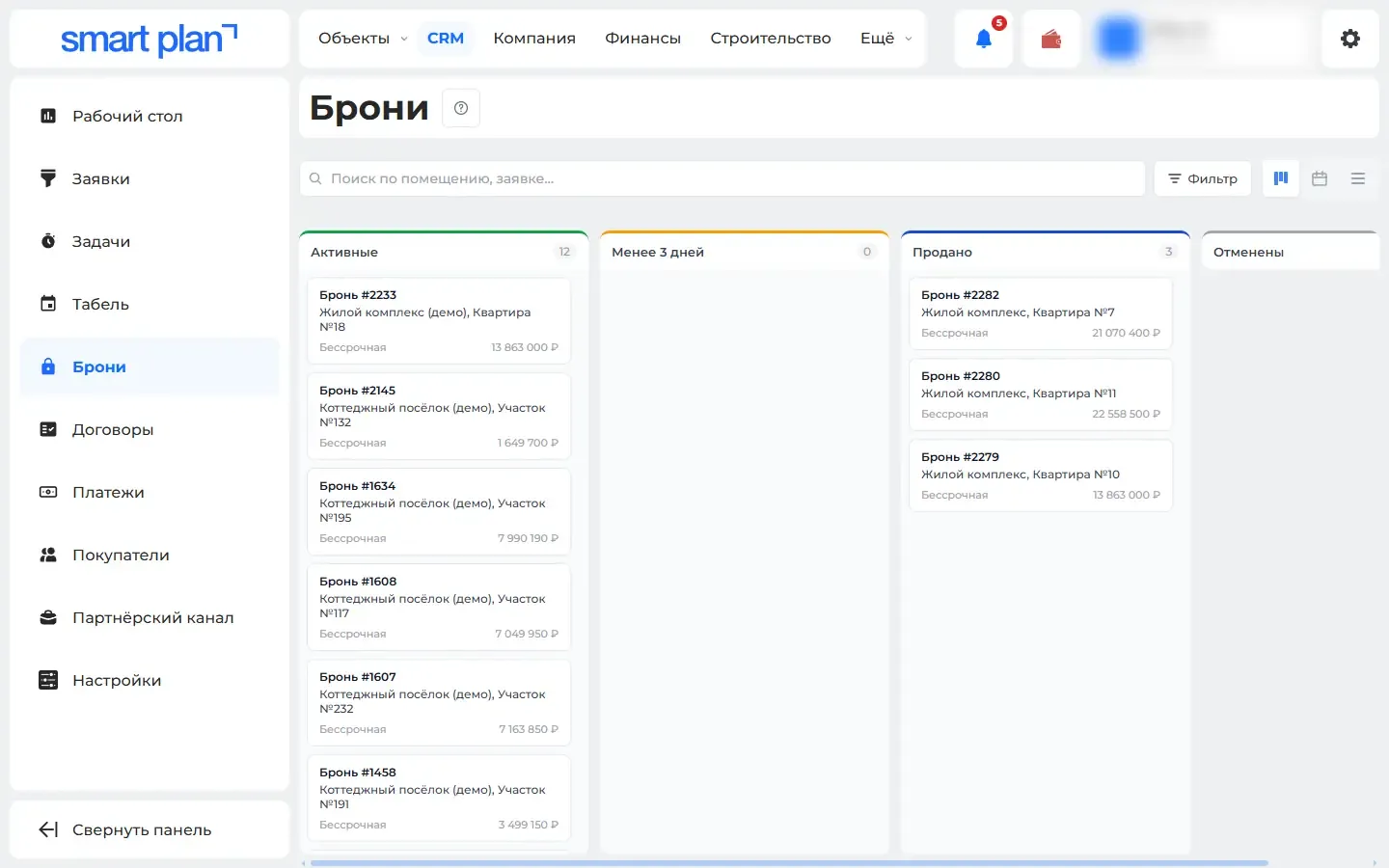Click the Партнёрский канал briefcase icon
Viewport: 1389px width, 868px height.
point(48,617)
